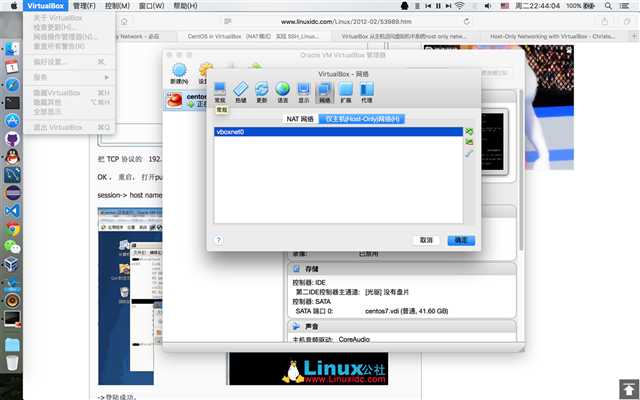Skip to next track in menu bar
The image size is (640, 400).
click(x=449, y=6)
